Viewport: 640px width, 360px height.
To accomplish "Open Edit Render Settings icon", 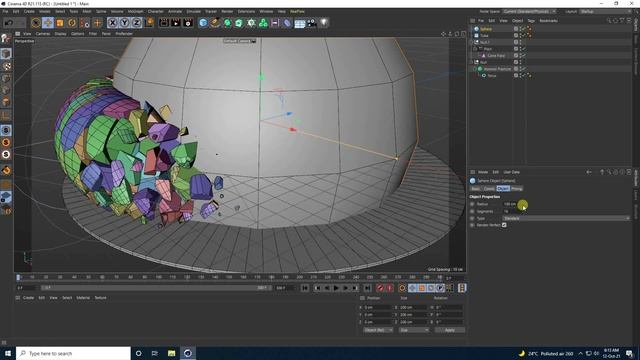I will tap(188, 23).
